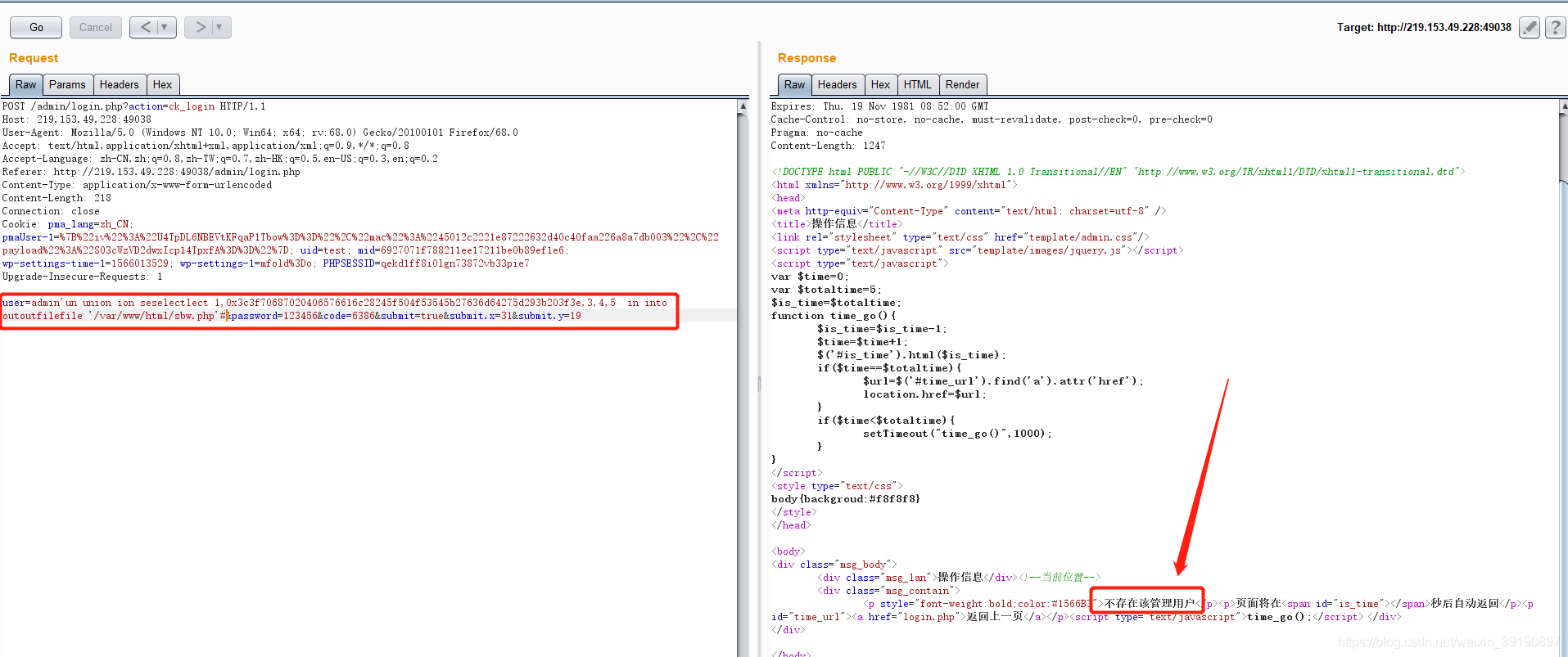The height and width of the screenshot is (657, 1568).
Task: Click the body{backgroud:#f8f8f8} line
Action: coord(846,499)
